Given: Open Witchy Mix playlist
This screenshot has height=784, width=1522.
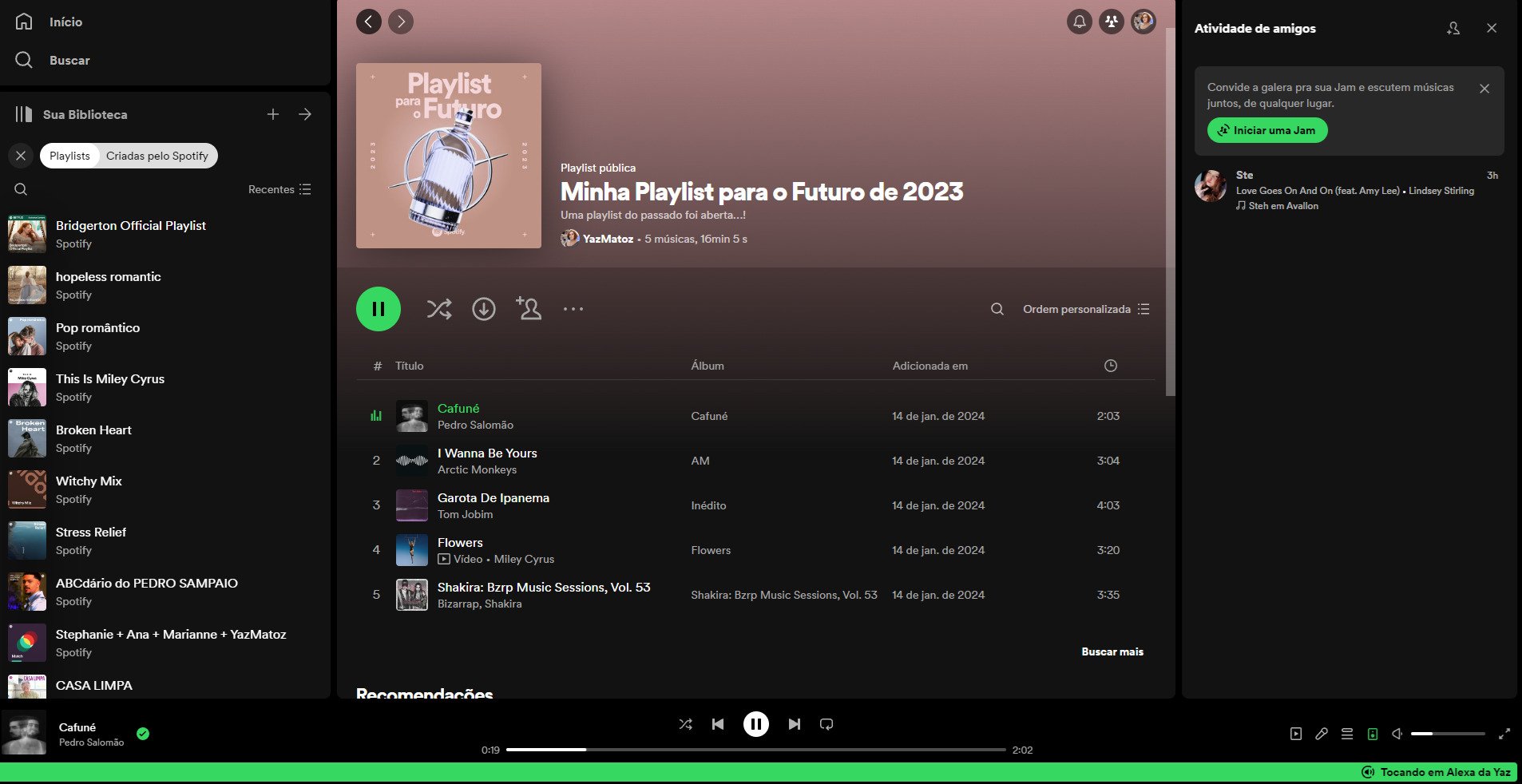Looking at the screenshot, I should 164,489.
